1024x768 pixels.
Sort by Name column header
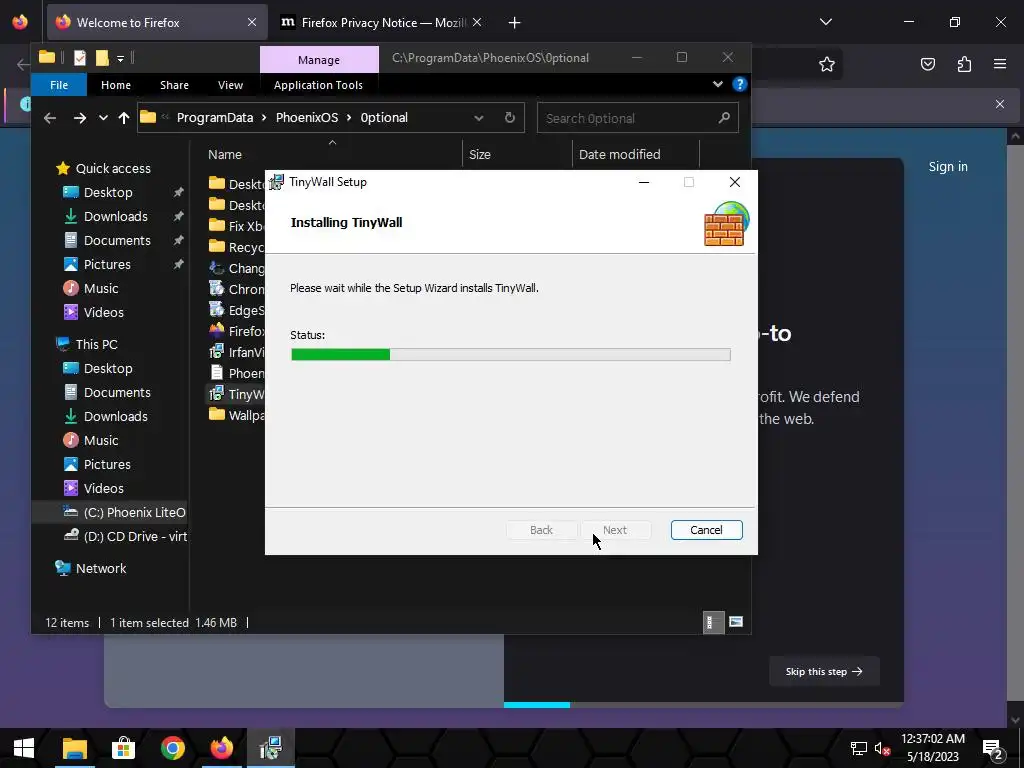pos(225,155)
